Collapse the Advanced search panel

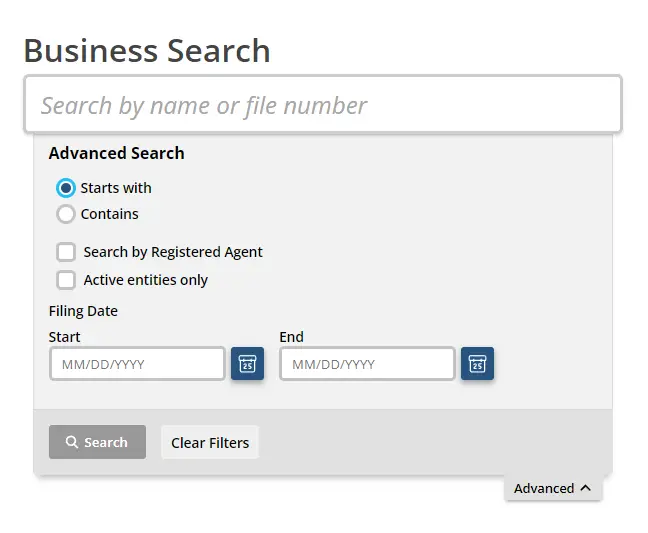pos(553,488)
